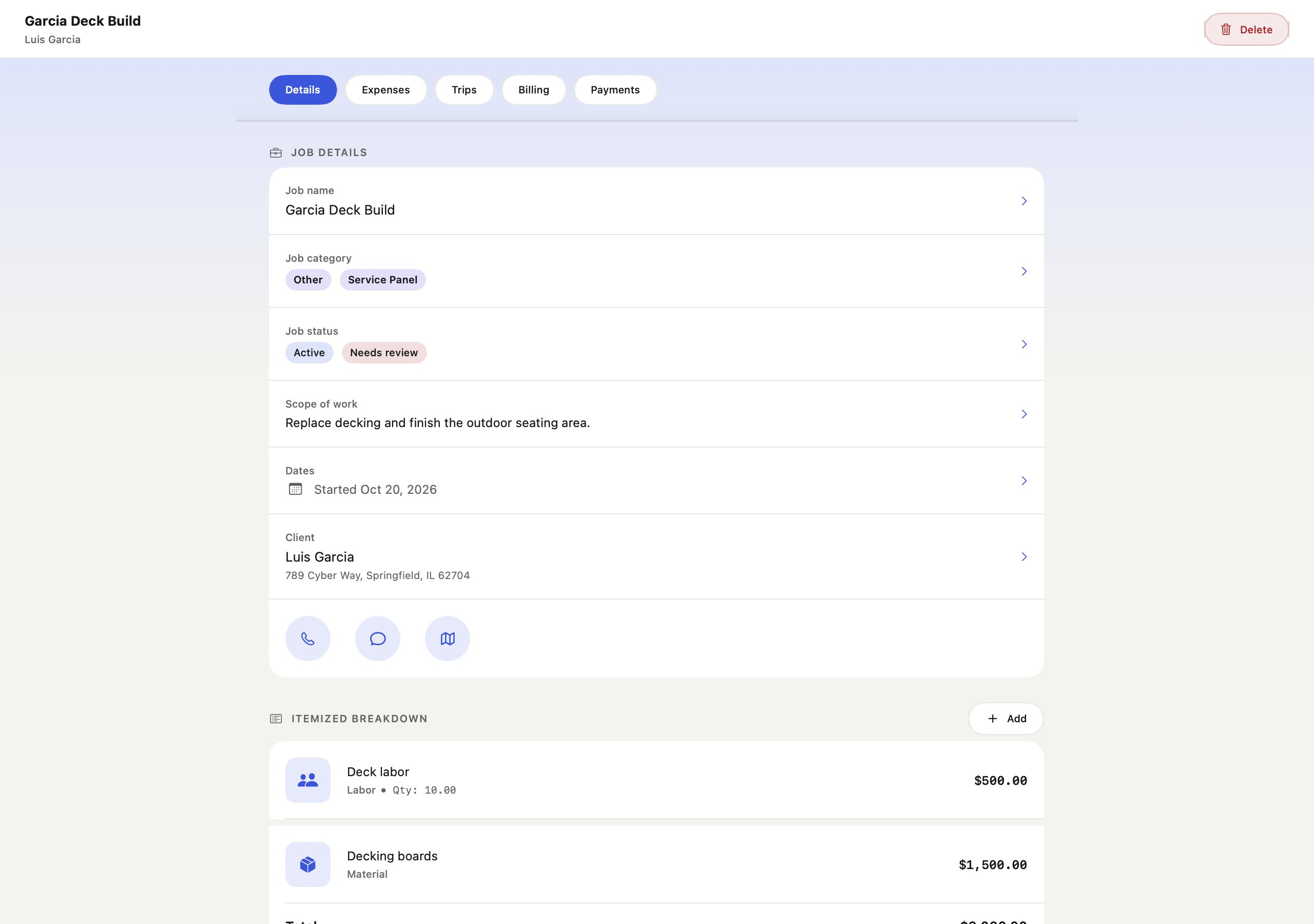The height and width of the screenshot is (924, 1314).
Task: Switch to the Expenses tab
Action: 385,90
